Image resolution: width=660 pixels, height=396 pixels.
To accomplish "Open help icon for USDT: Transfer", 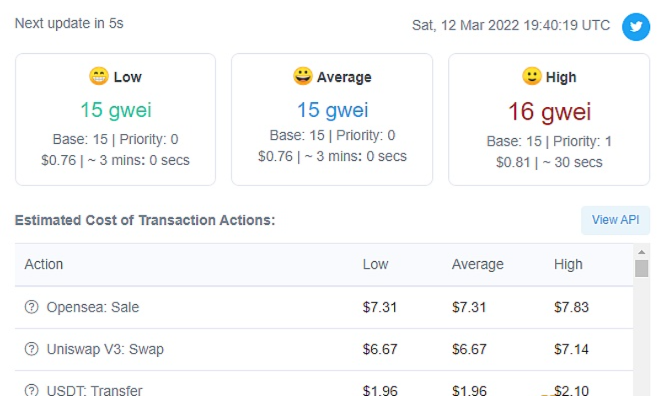I will 32,390.
